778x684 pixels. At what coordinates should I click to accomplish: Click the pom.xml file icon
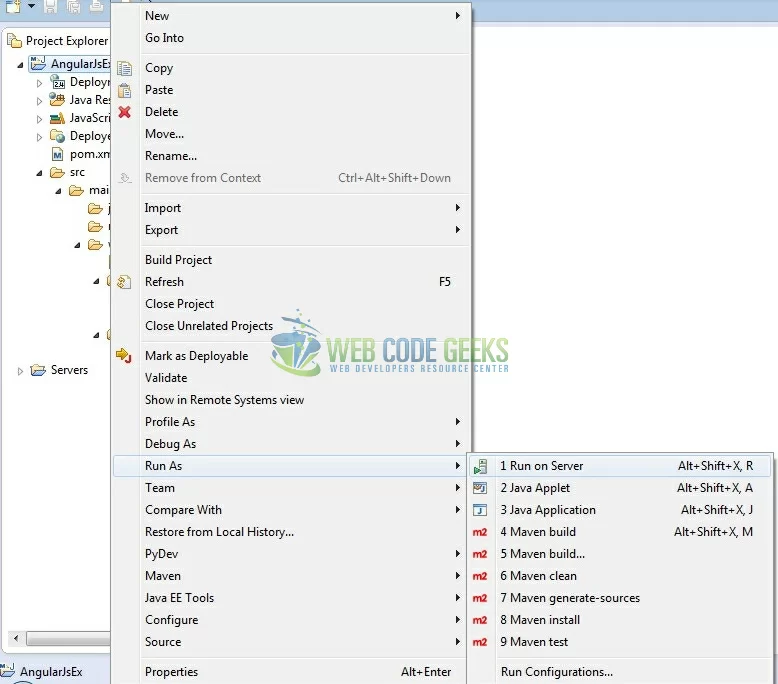pyautogui.click(x=58, y=155)
